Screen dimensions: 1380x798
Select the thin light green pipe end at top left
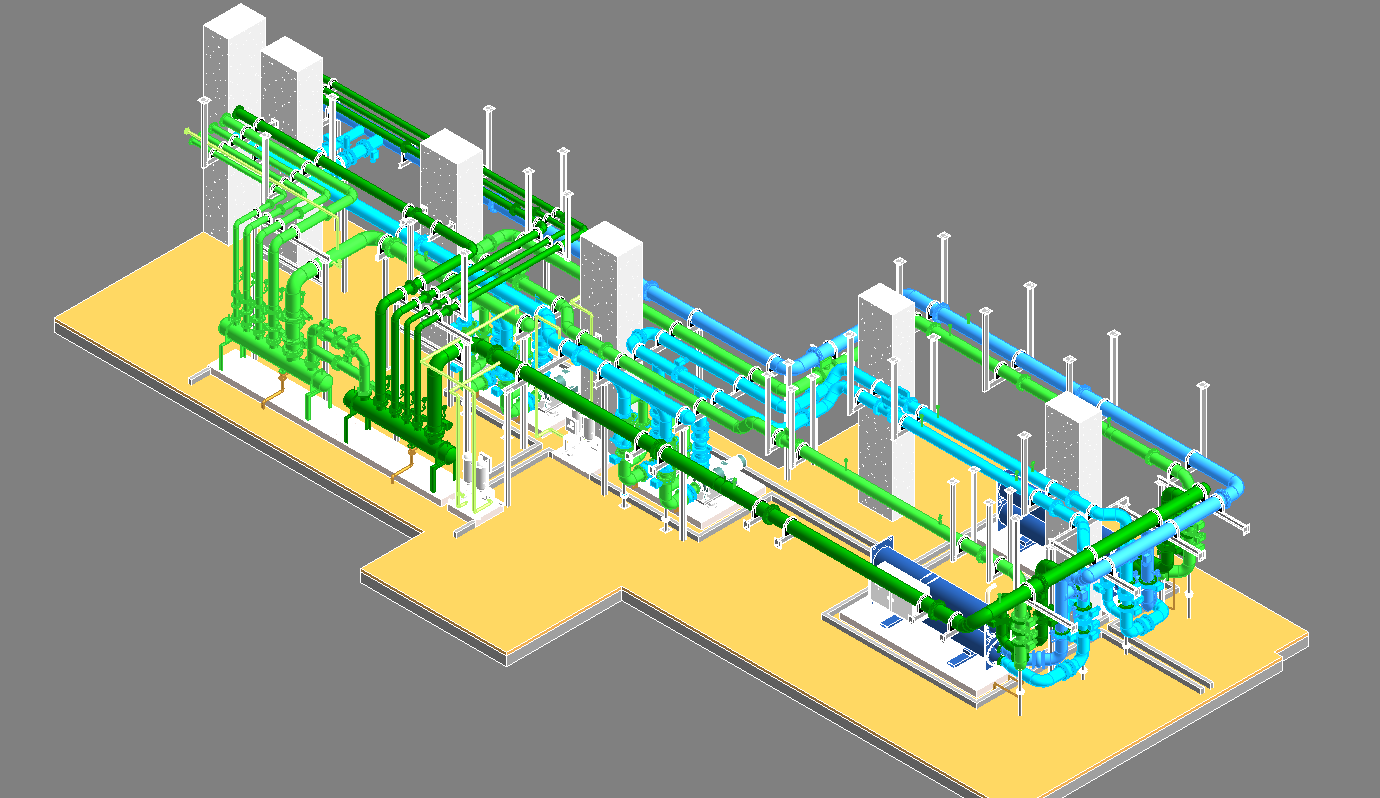[192, 133]
